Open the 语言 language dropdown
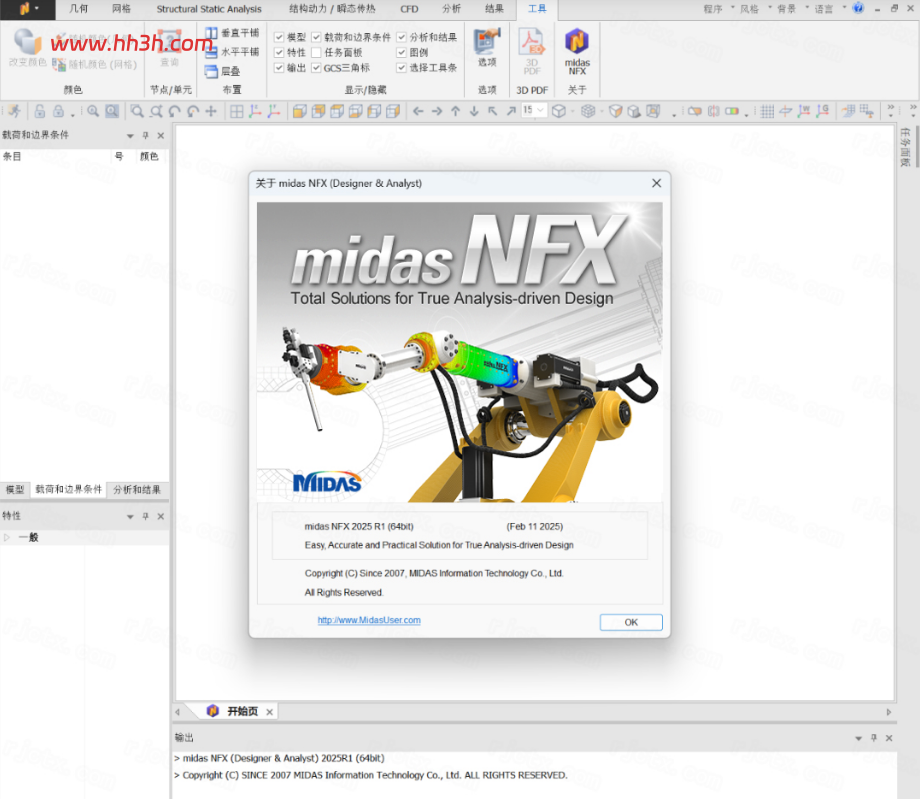920x799 pixels. pyautogui.click(x=830, y=9)
